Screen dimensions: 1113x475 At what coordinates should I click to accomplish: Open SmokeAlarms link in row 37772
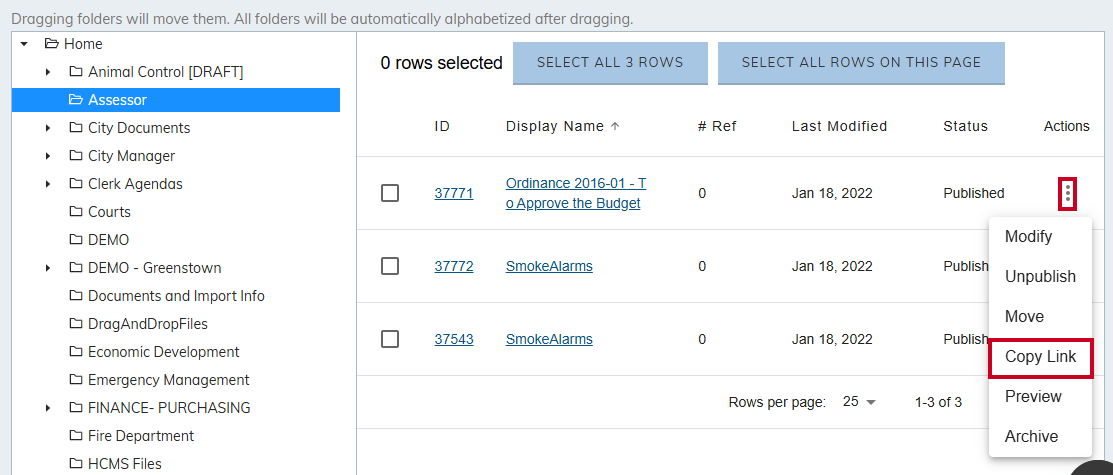click(549, 266)
